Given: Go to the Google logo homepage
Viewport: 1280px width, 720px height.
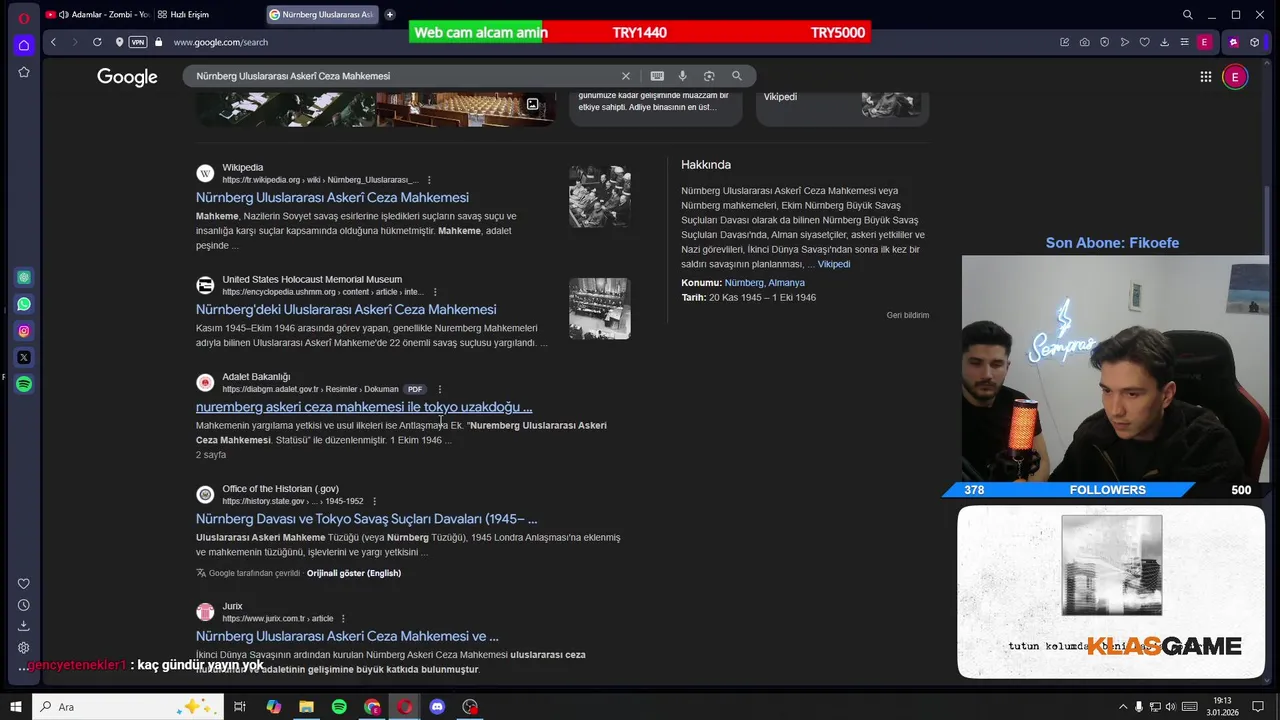Looking at the screenshot, I should pyautogui.click(x=127, y=77).
